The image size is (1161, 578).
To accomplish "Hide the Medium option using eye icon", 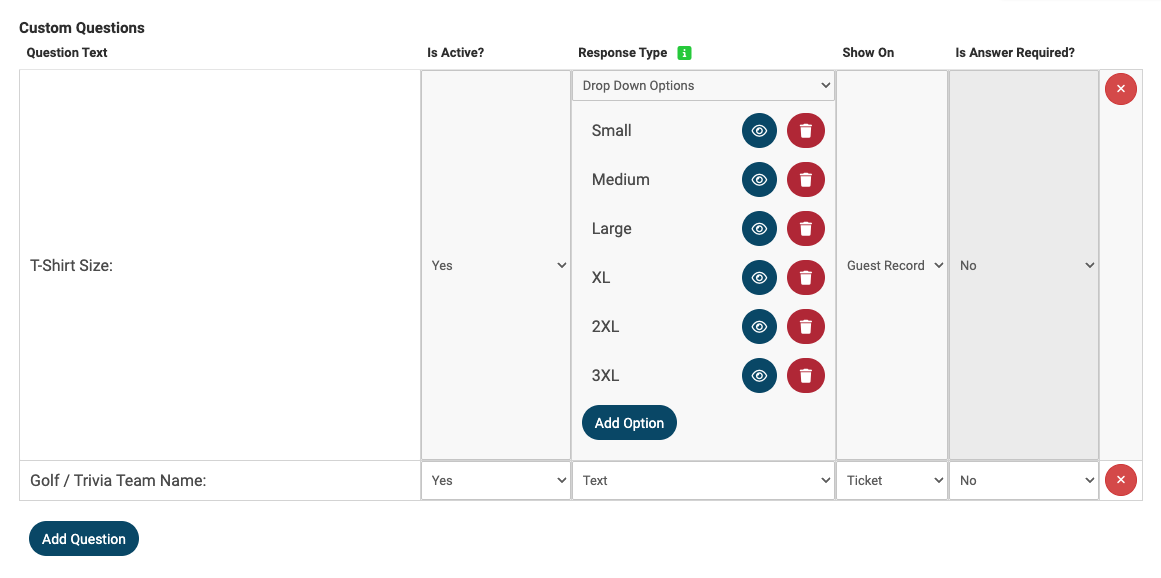I will click(x=759, y=180).
